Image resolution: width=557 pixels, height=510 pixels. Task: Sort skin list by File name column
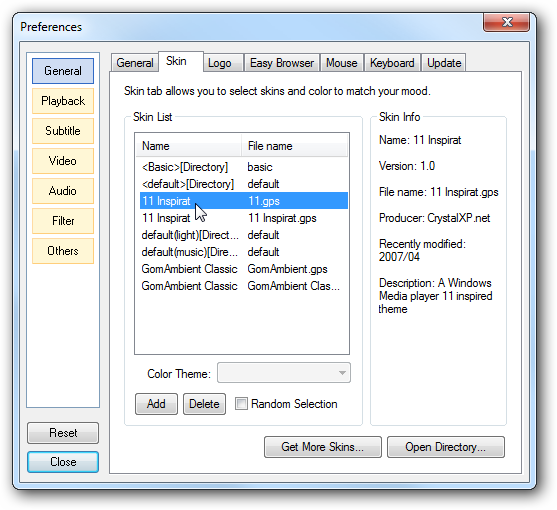point(294,146)
